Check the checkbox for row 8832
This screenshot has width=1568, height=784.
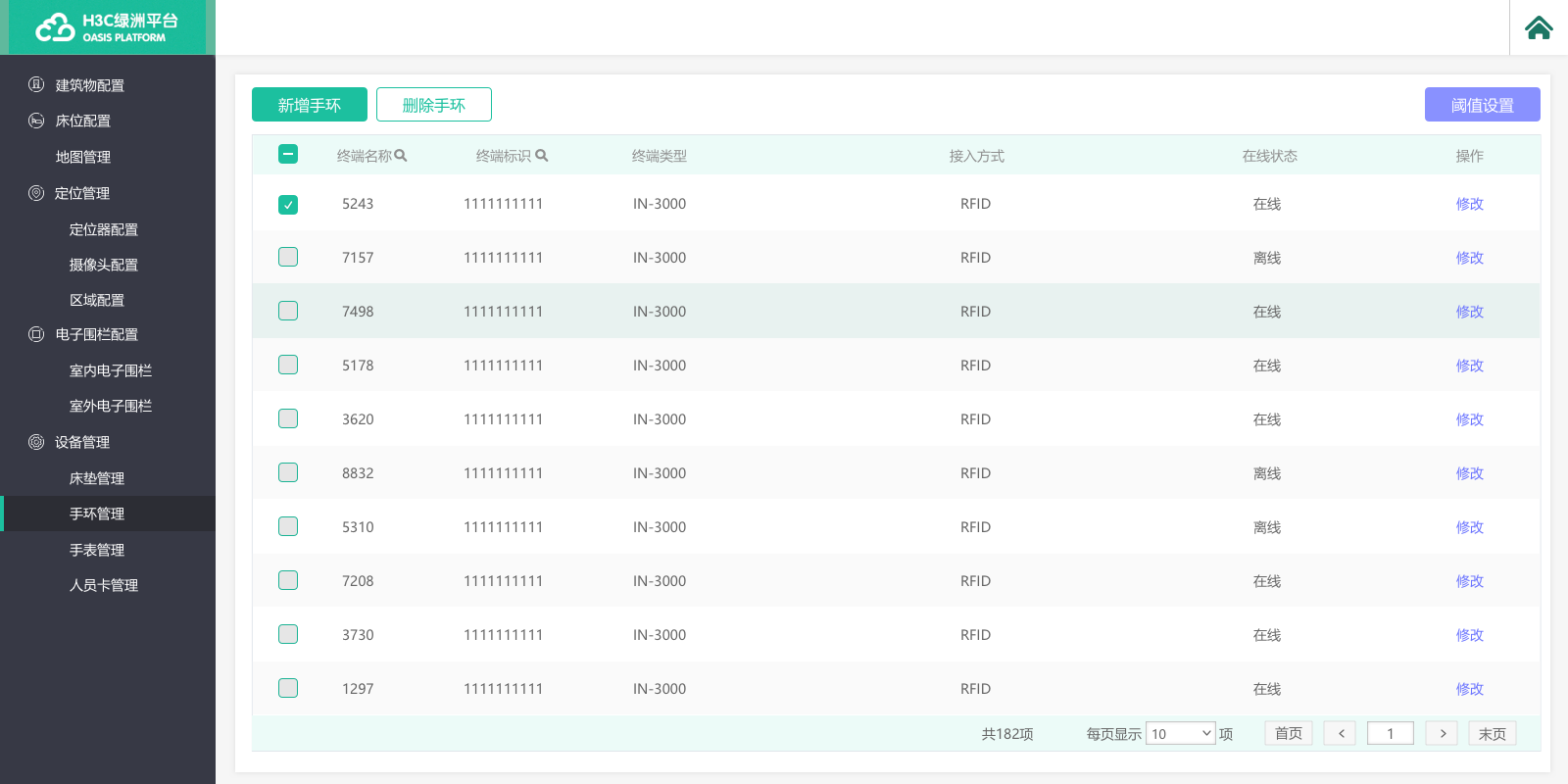point(288,472)
